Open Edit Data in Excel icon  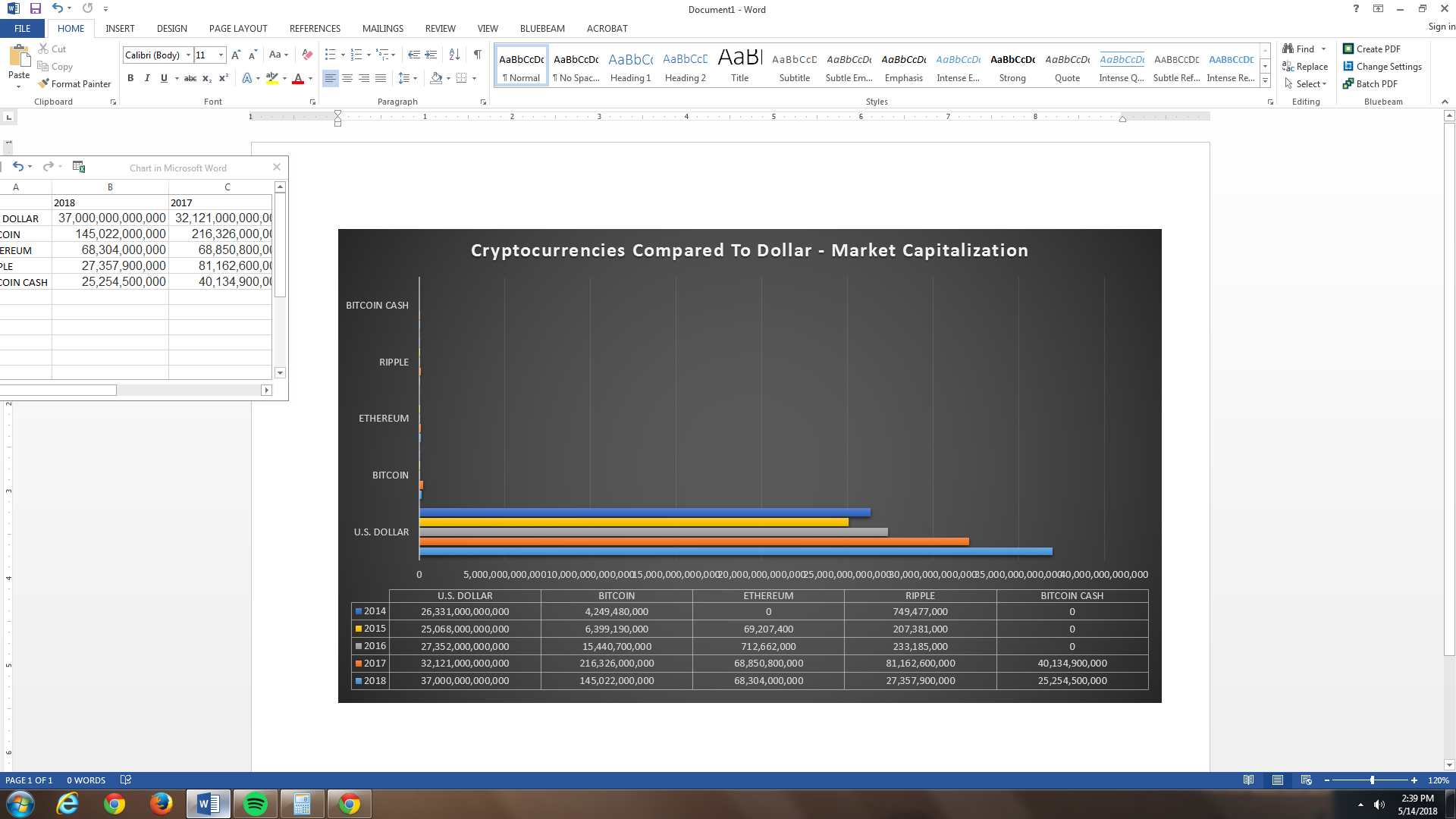tap(79, 167)
